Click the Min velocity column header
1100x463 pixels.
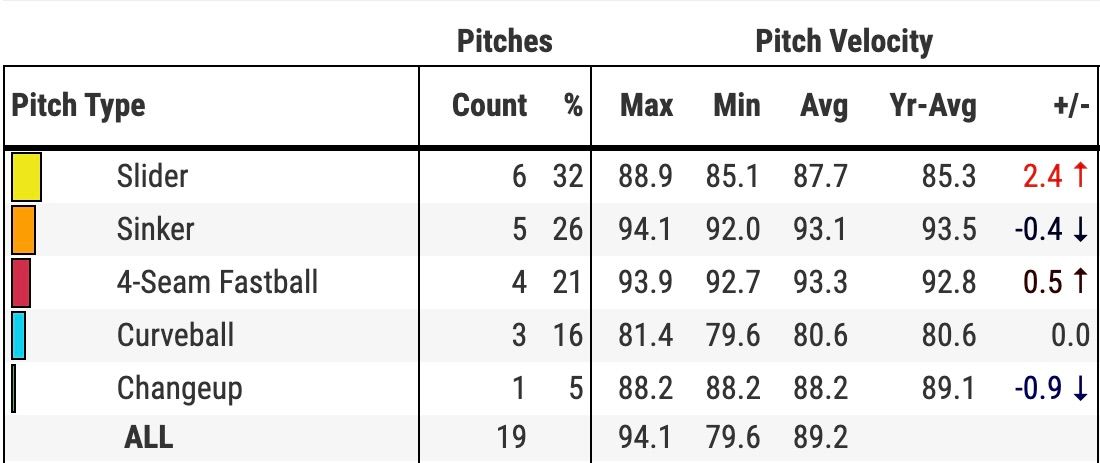(736, 105)
